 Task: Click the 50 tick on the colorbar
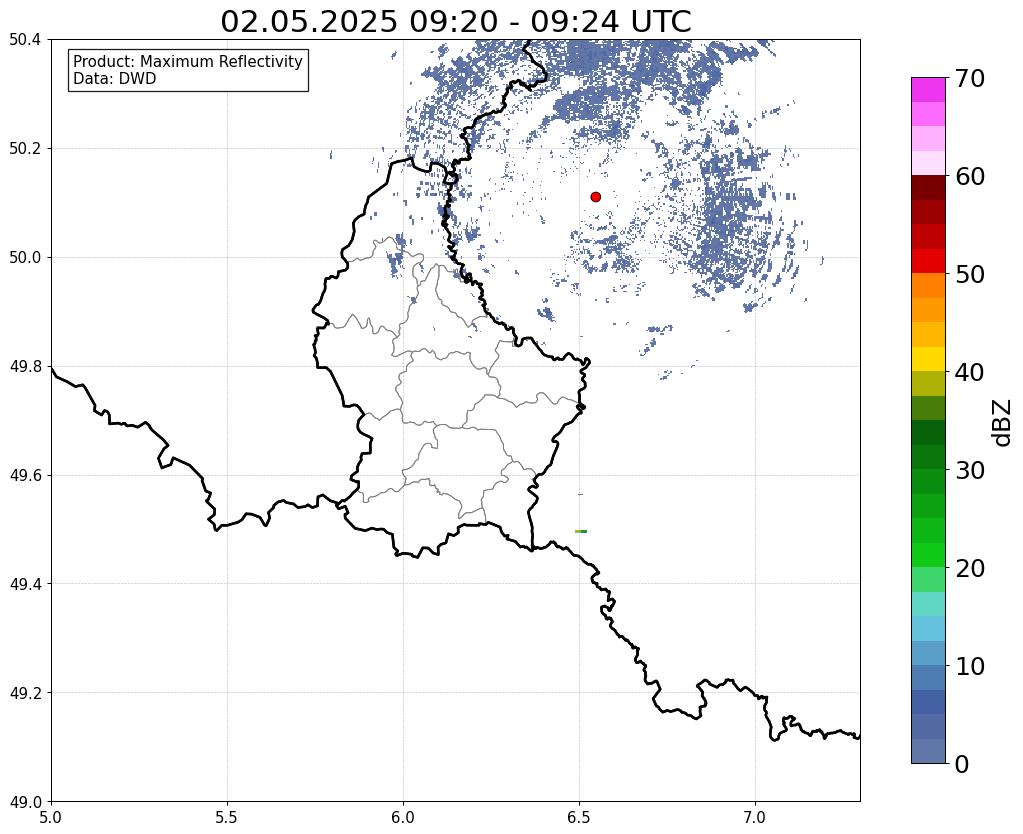[x=970, y=274]
